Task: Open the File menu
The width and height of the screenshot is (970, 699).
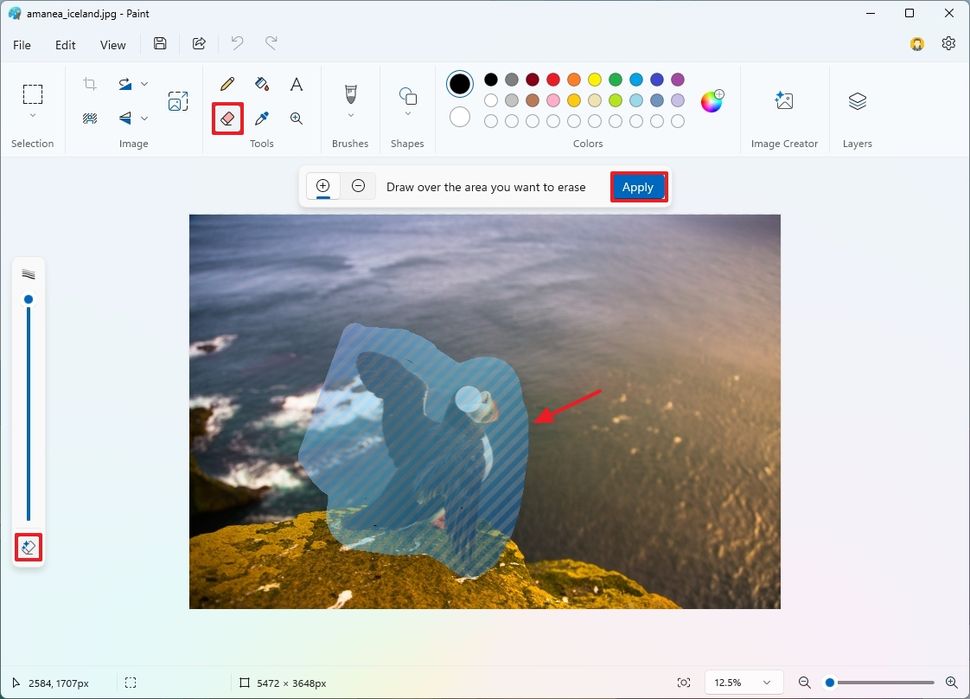Action: [21, 44]
